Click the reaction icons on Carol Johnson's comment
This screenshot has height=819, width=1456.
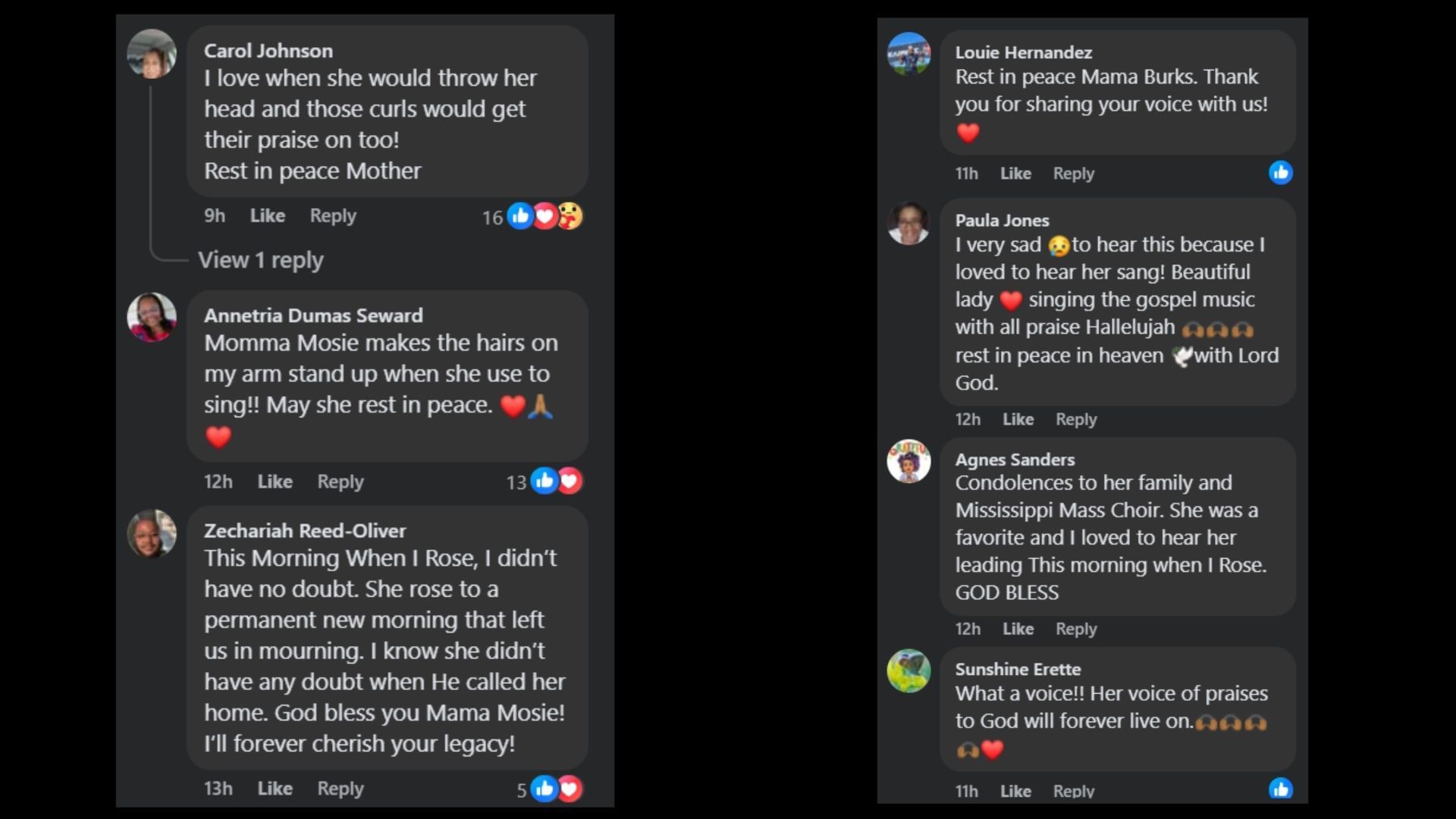(544, 216)
